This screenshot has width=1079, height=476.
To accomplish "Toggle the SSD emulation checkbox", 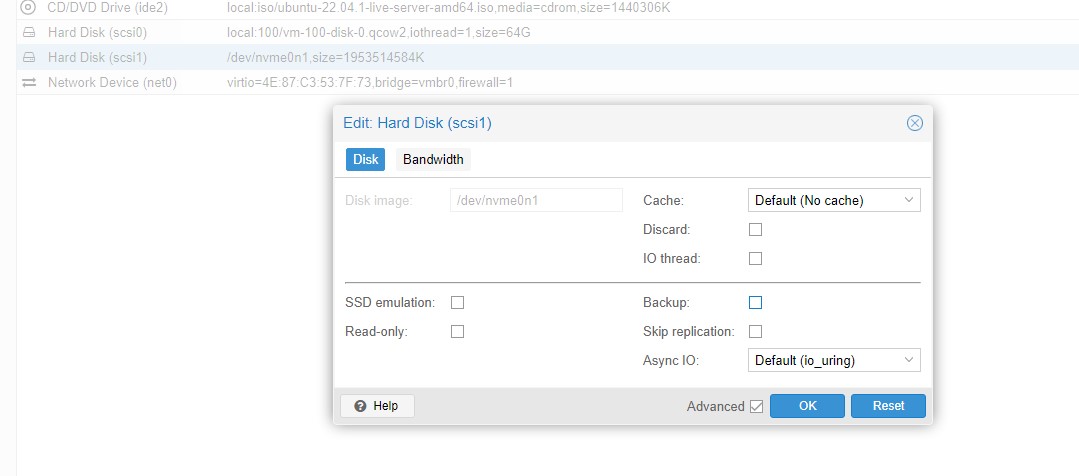I will (458, 302).
